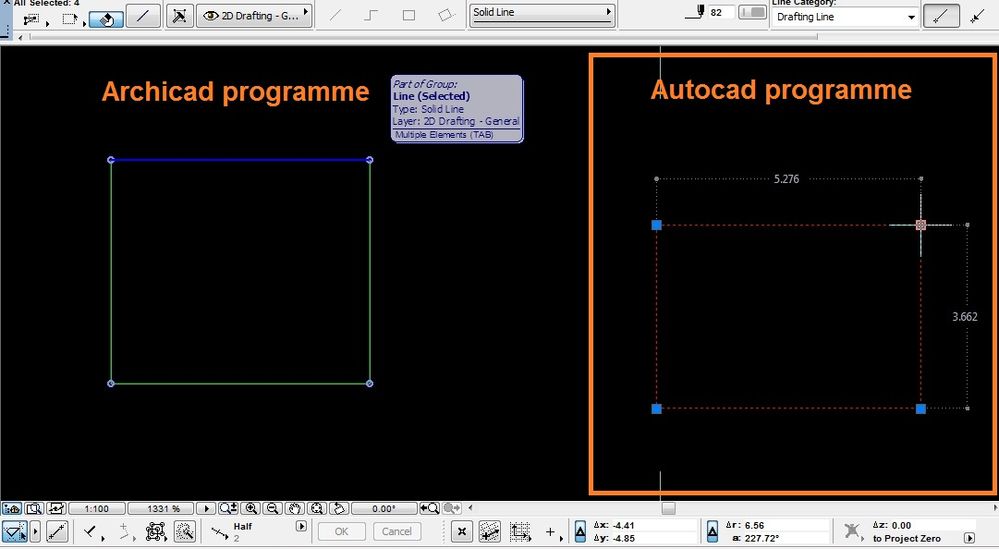Click the blue top line of Archicad square
Screen dimensions: 999x549
[x=240, y=160]
